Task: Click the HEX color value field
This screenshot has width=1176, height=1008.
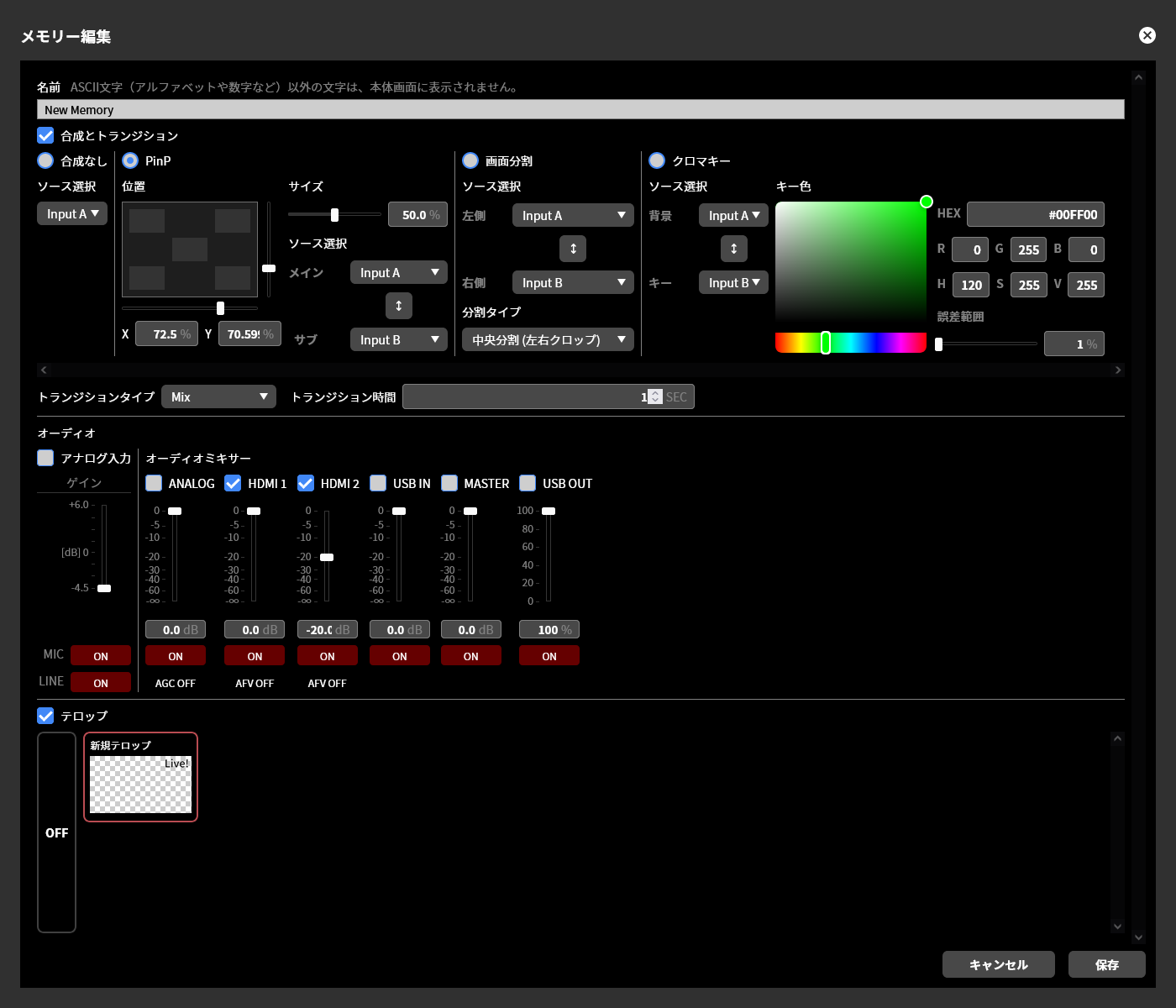Action: (x=1036, y=214)
